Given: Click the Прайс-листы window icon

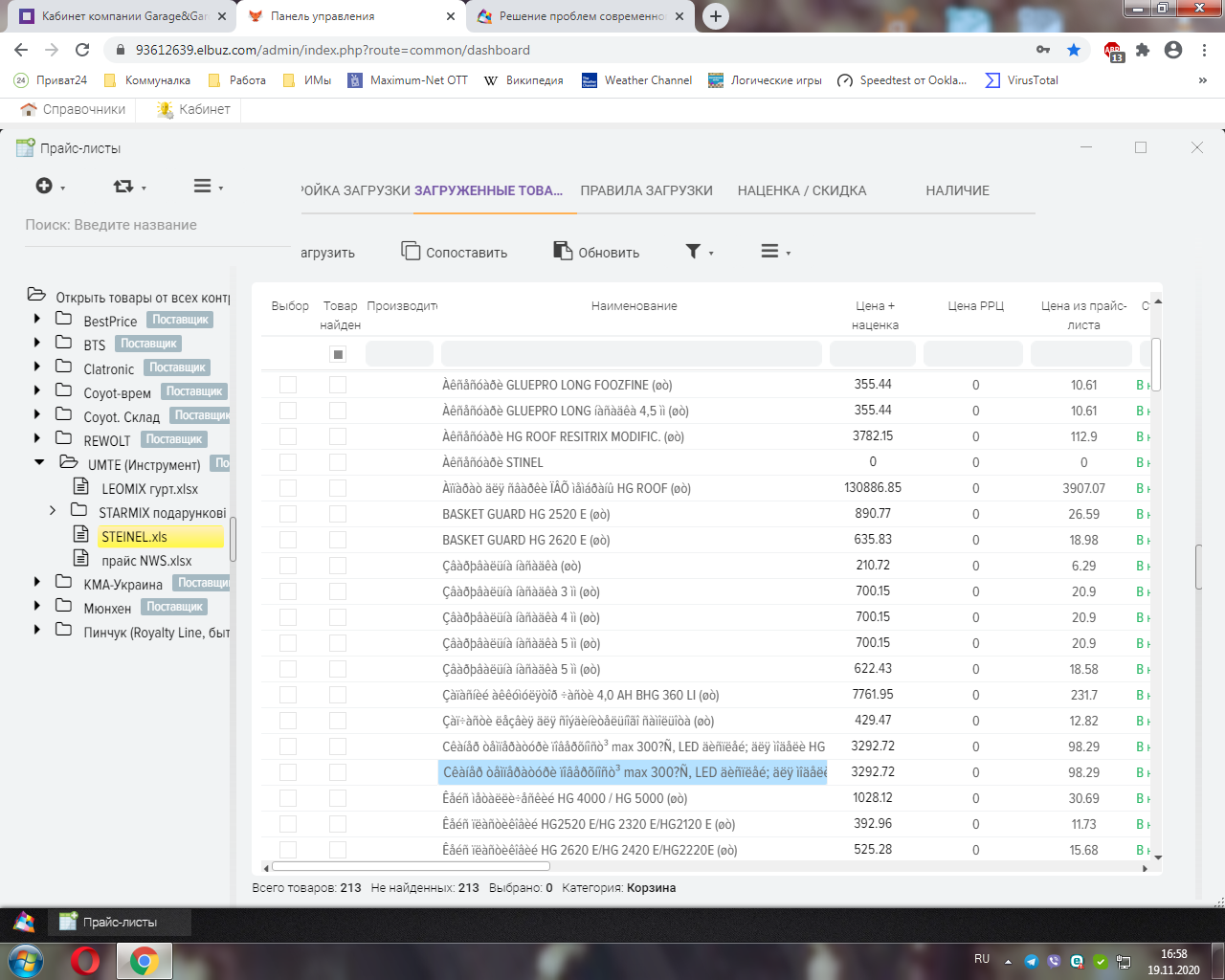Looking at the screenshot, I should [x=26, y=147].
